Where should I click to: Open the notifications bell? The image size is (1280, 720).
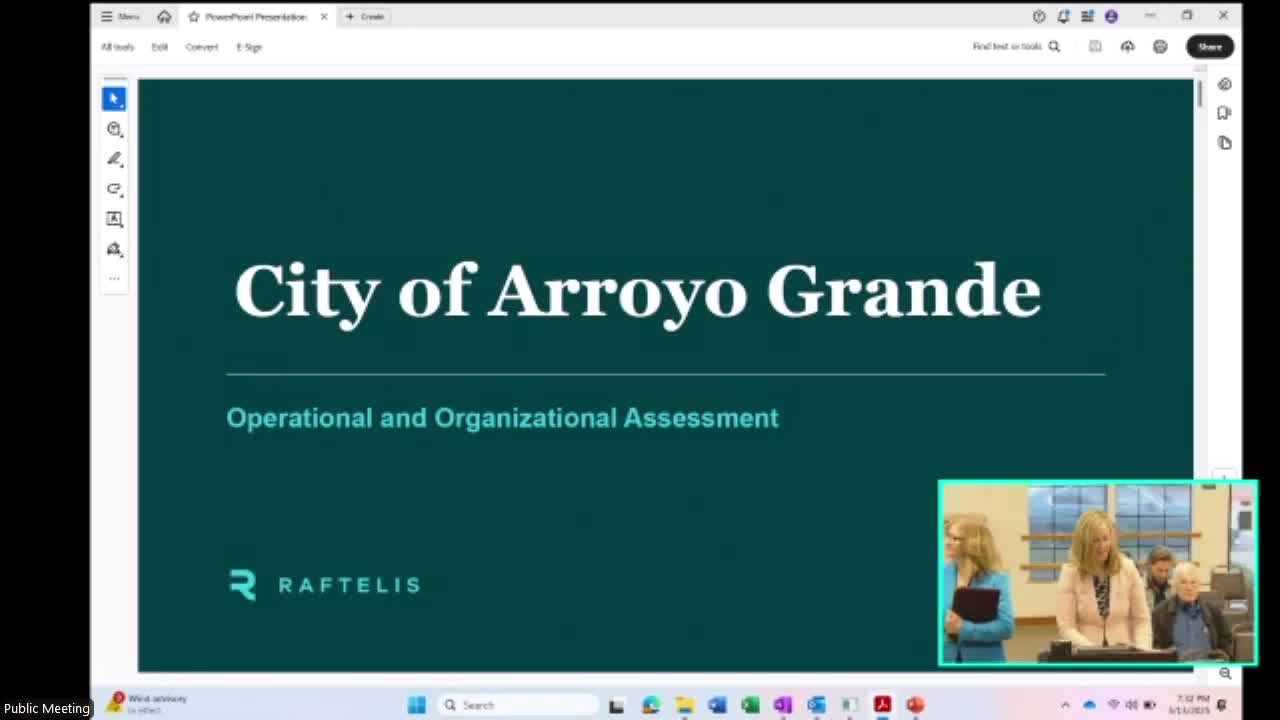pyautogui.click(x=1063, y=16)
